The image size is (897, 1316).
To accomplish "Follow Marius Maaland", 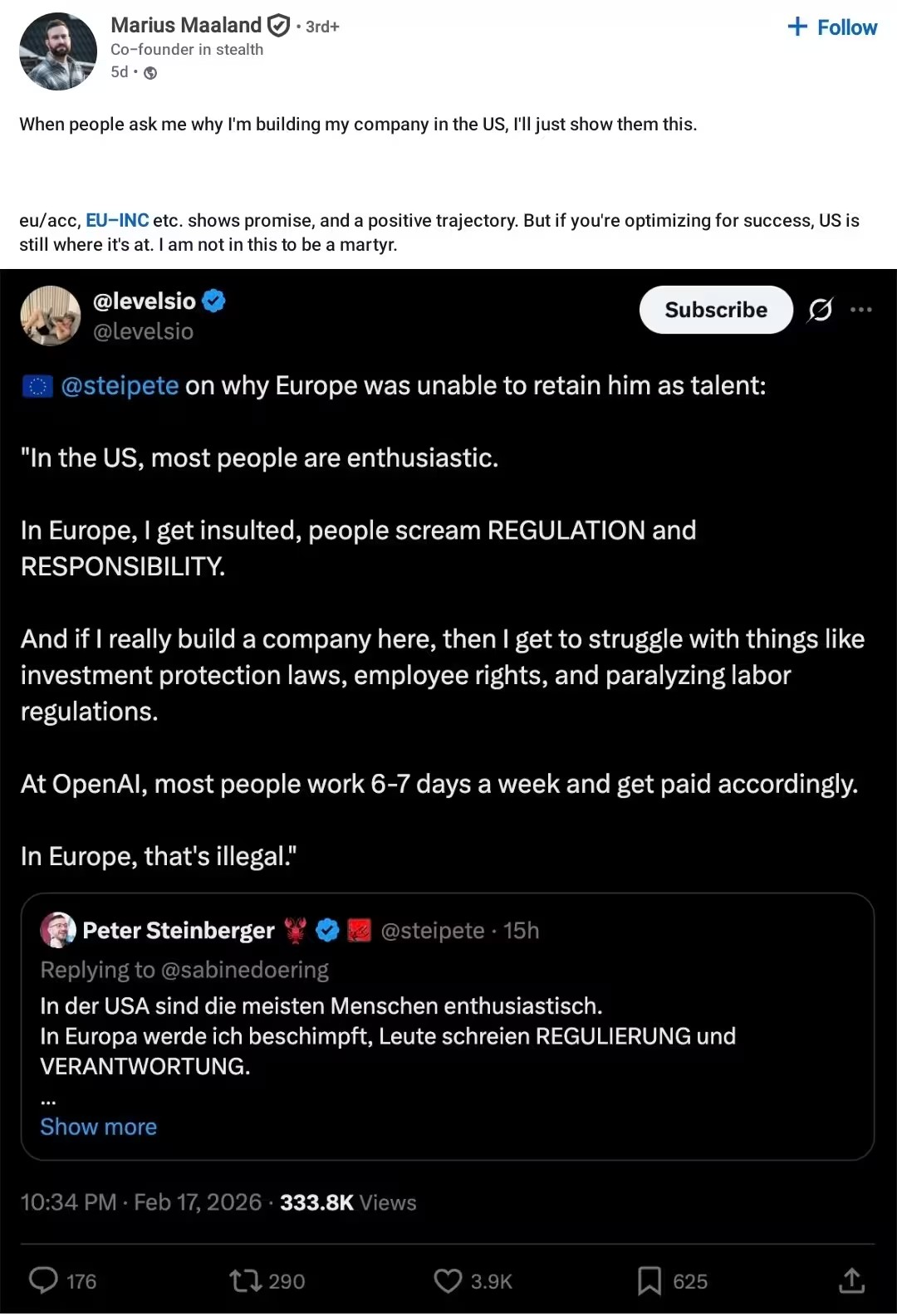I will [832, 27].
